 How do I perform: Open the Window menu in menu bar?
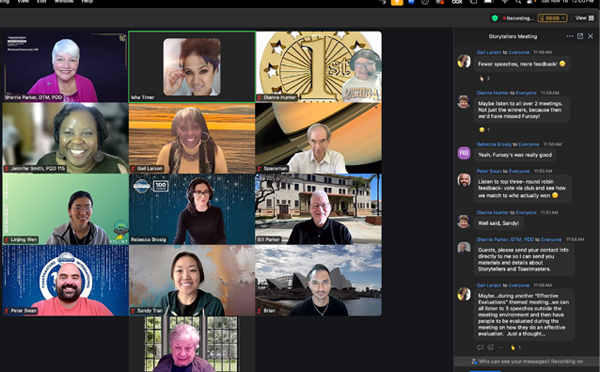(64, 2)
